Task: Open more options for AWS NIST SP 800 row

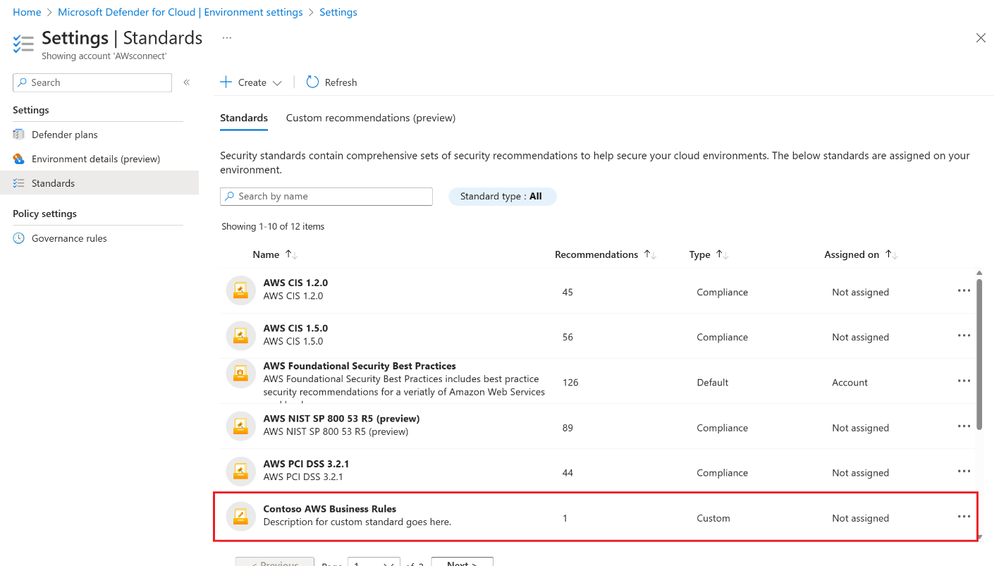Action: coord(964,426)
